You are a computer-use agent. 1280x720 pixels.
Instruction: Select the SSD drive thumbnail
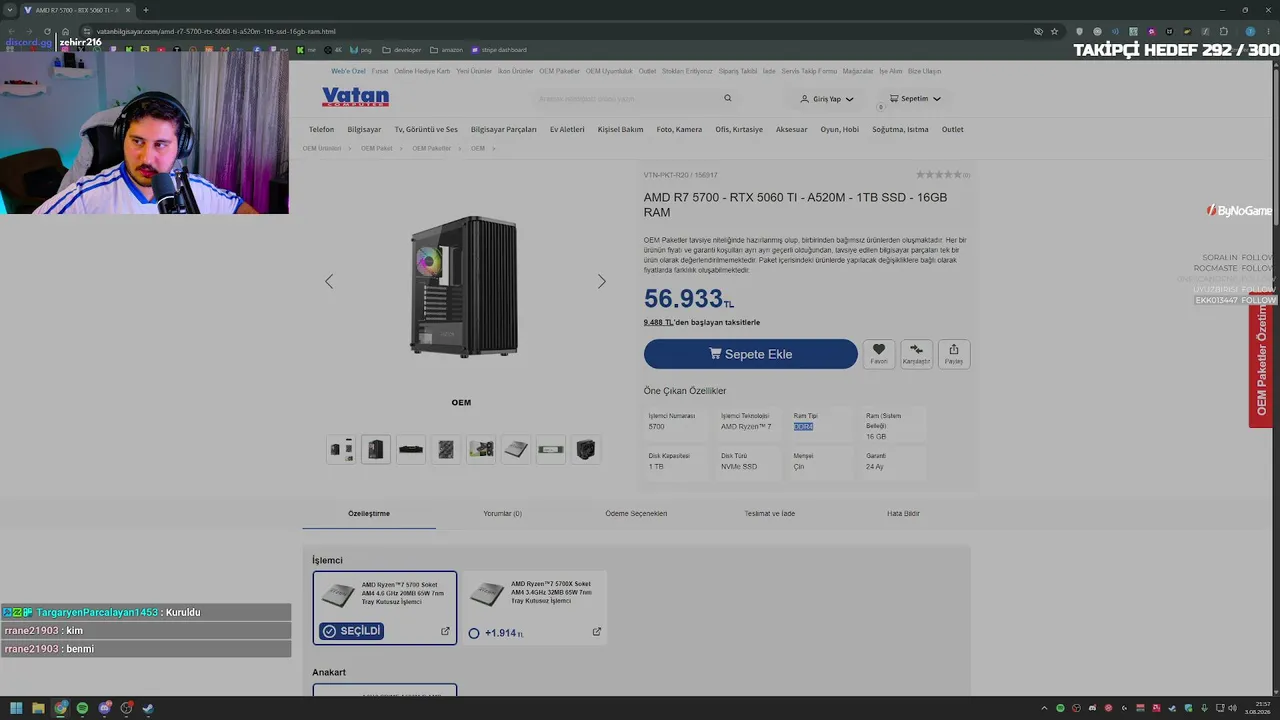551,450
